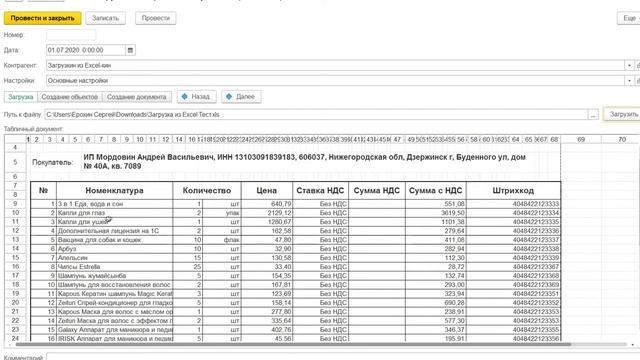Select the 'Цена' header cell

267,191
